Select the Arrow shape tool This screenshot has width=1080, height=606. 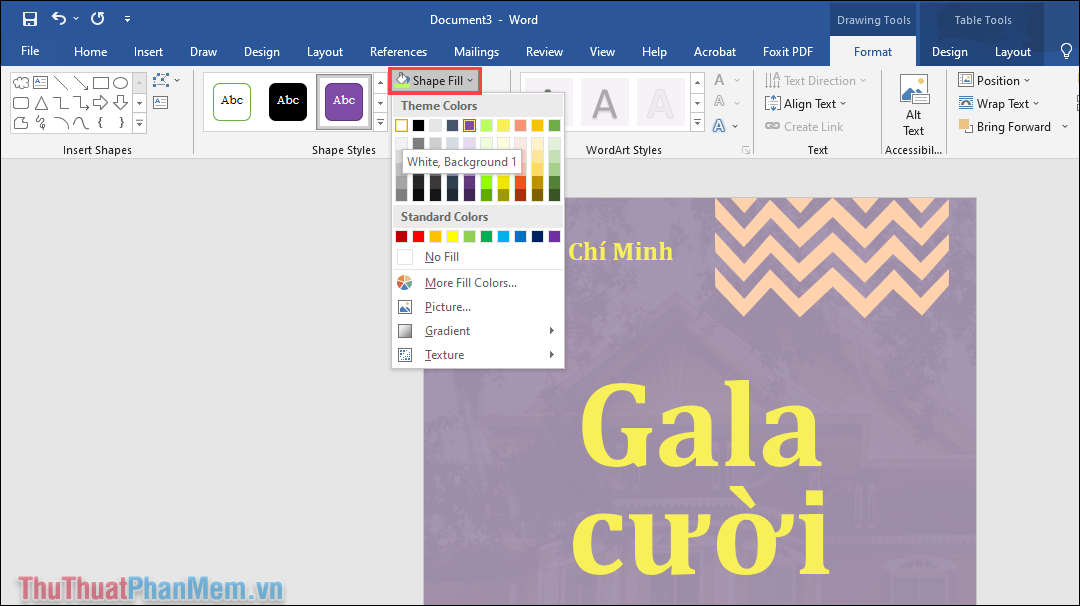(81, 83)
